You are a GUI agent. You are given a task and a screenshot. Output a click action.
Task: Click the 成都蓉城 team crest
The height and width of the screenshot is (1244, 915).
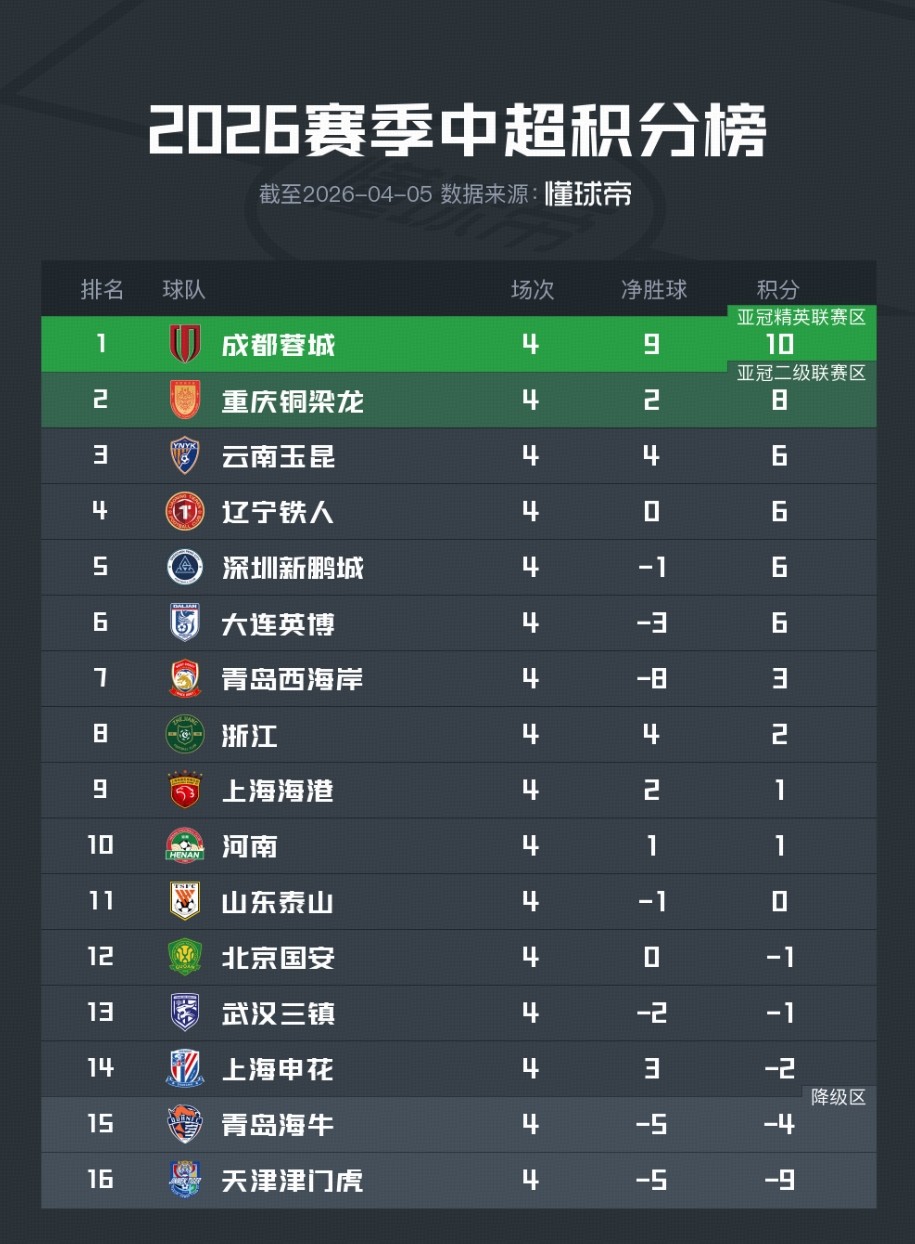(185, 345)
